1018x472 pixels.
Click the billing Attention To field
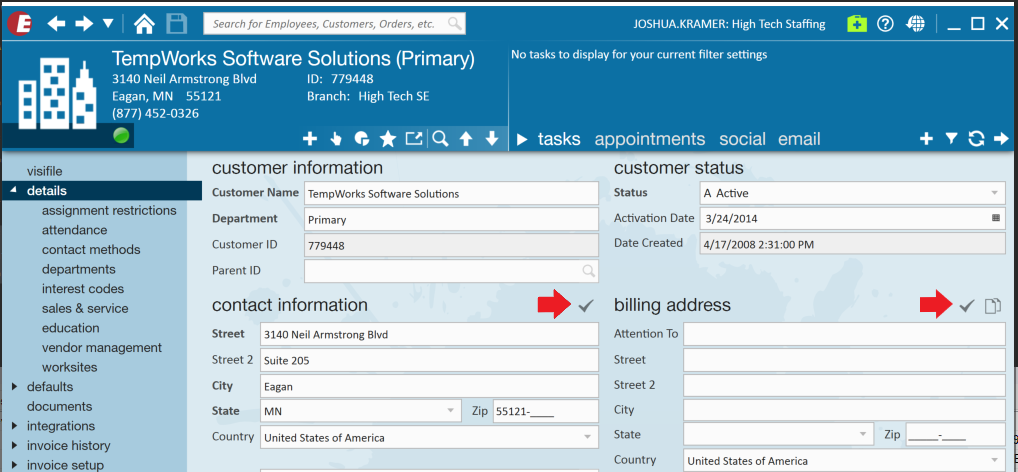(844, 334)
